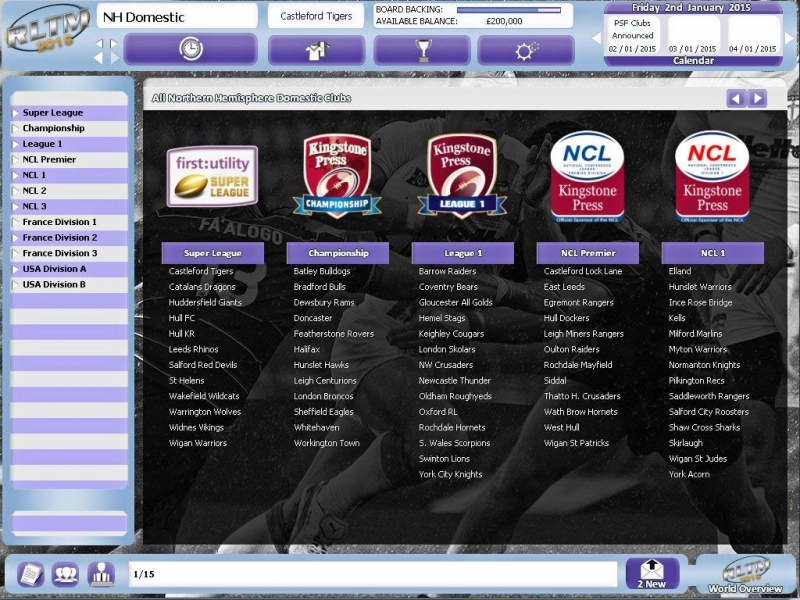The image size is (800, 600).
Task: Open the 2 New mail inbox
Action: click(x=652, y=573)
